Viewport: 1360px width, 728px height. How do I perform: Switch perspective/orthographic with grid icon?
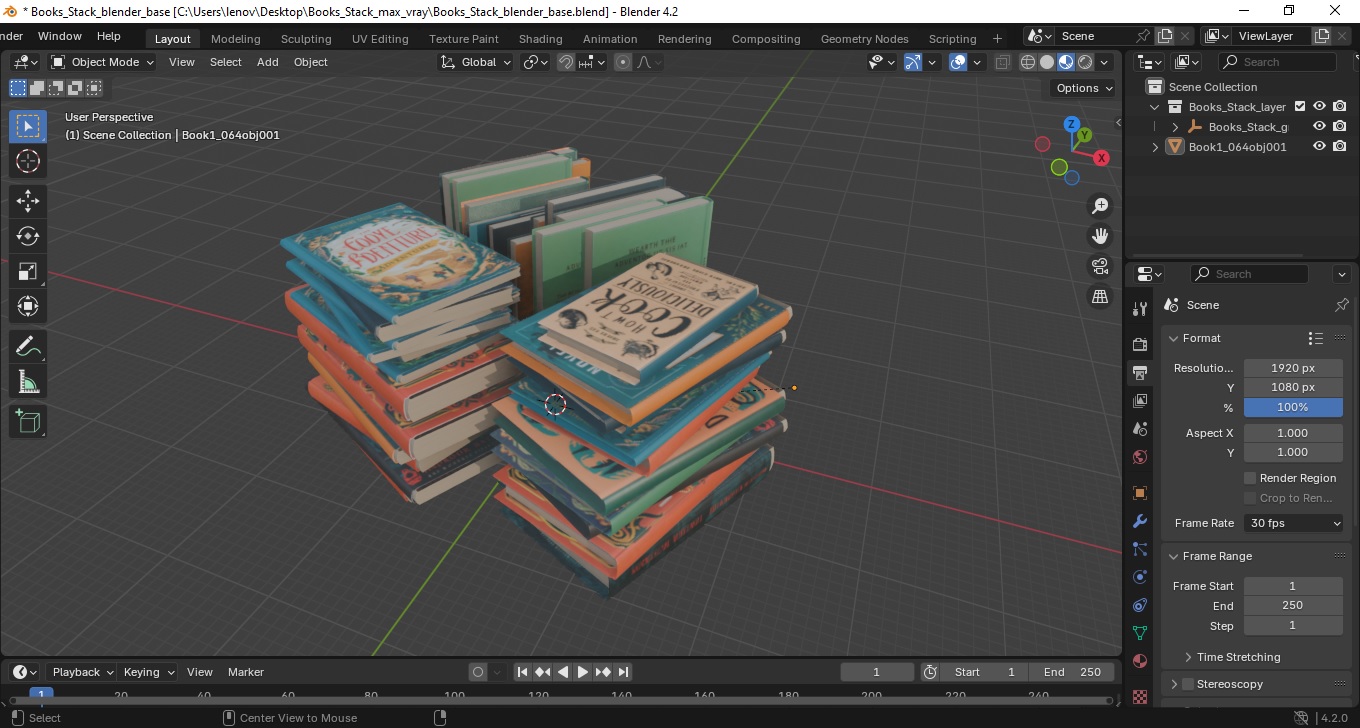(x=1100, y=296)
